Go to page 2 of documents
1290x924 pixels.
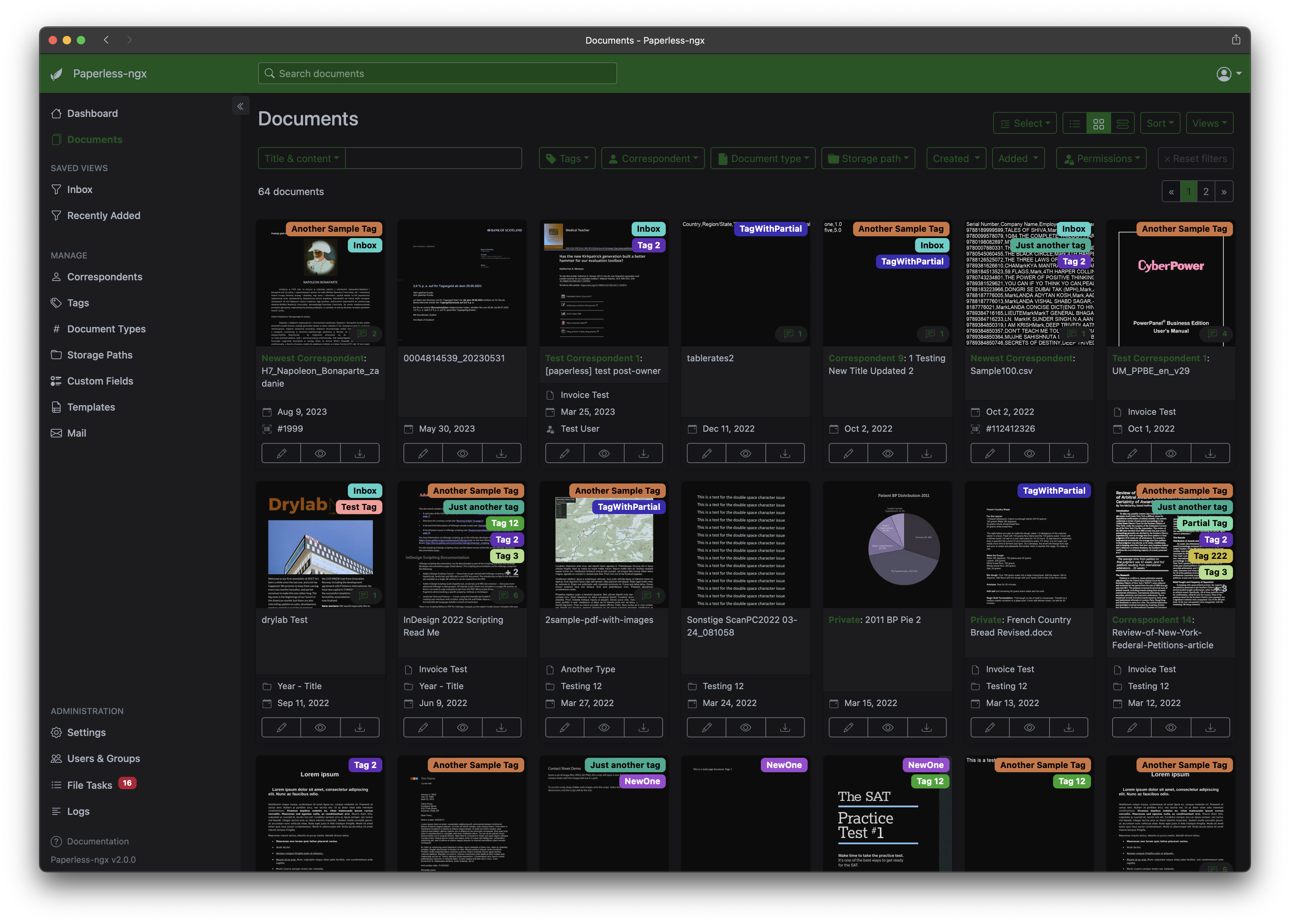[1205, 192]
